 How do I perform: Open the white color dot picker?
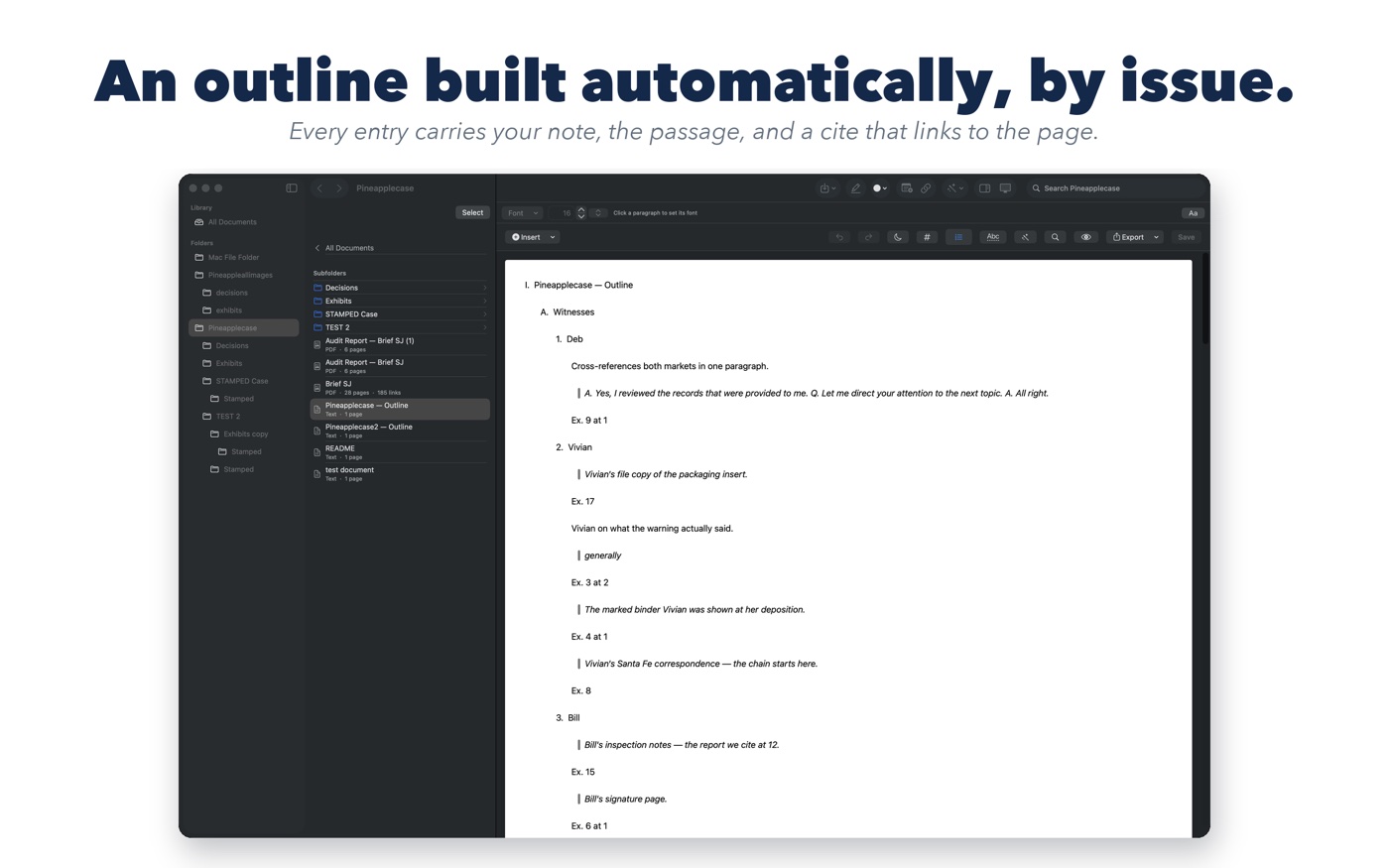(x=880, y=188)
